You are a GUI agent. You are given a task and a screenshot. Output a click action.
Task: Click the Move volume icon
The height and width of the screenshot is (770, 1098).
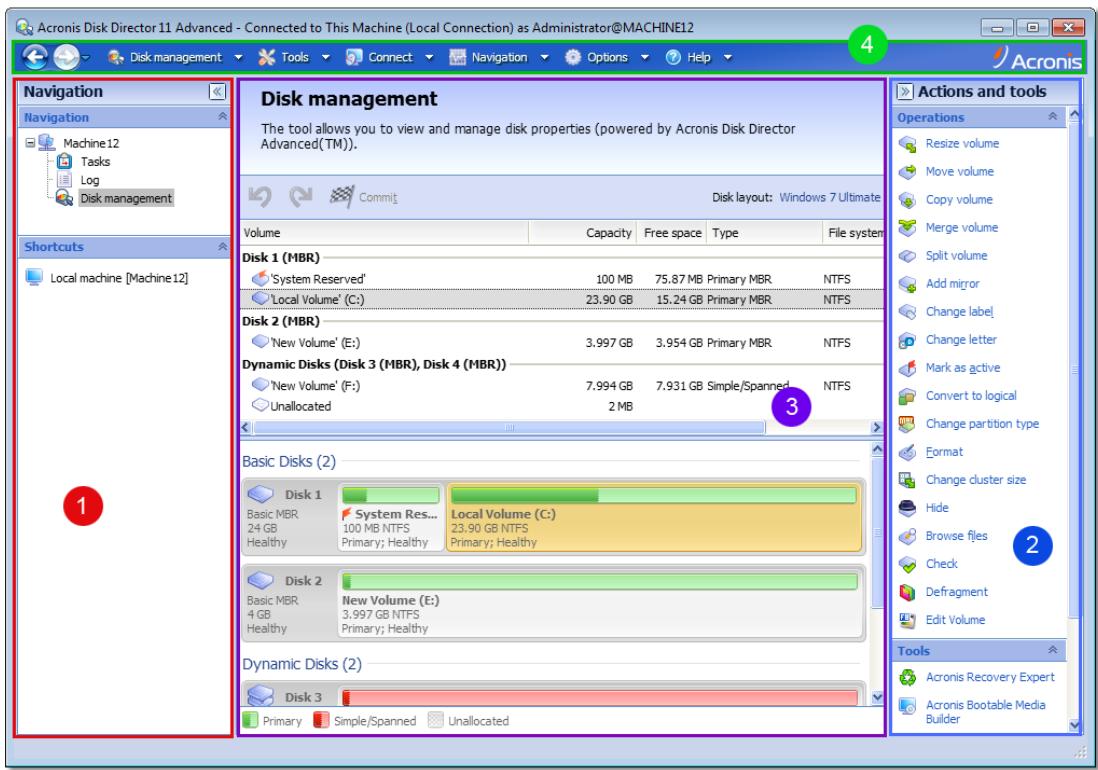[x=908, y=172]
